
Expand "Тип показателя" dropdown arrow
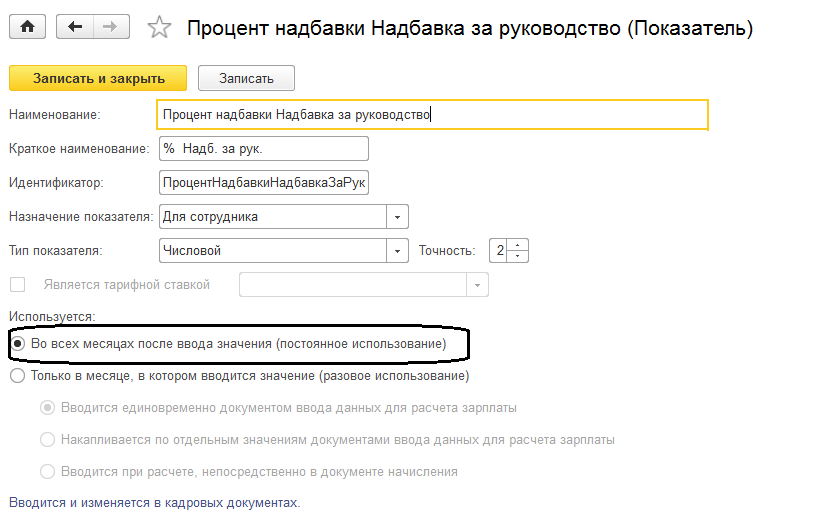[398, 251]
